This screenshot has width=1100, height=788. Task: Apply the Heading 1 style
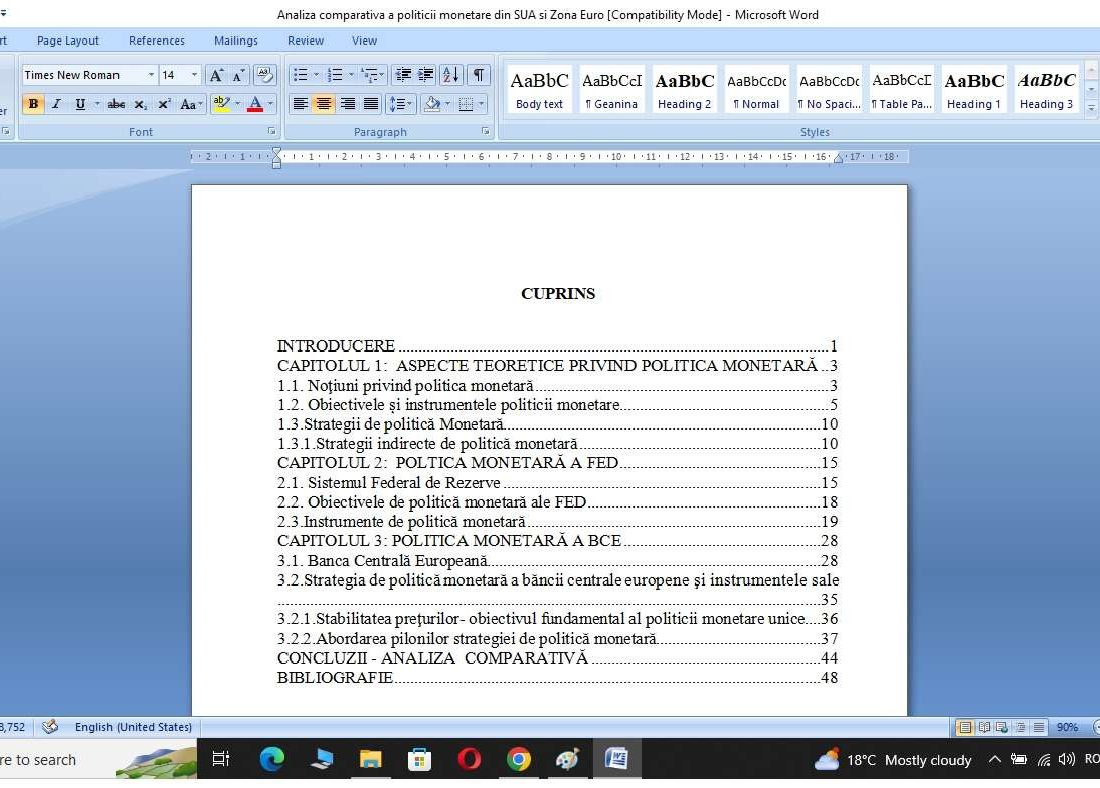[x=973, y=90]
